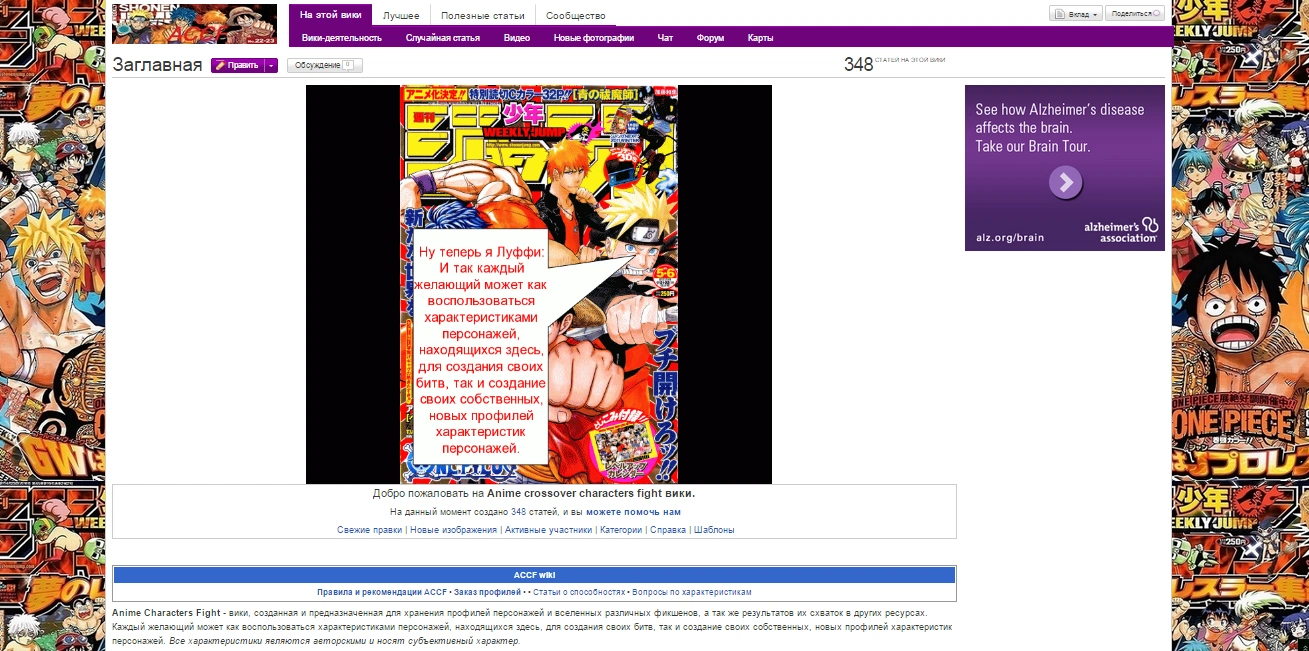Screen dimensions: 1309x651
Task: Click the white speech bubble on the cover
Action: tap(480, 348)
